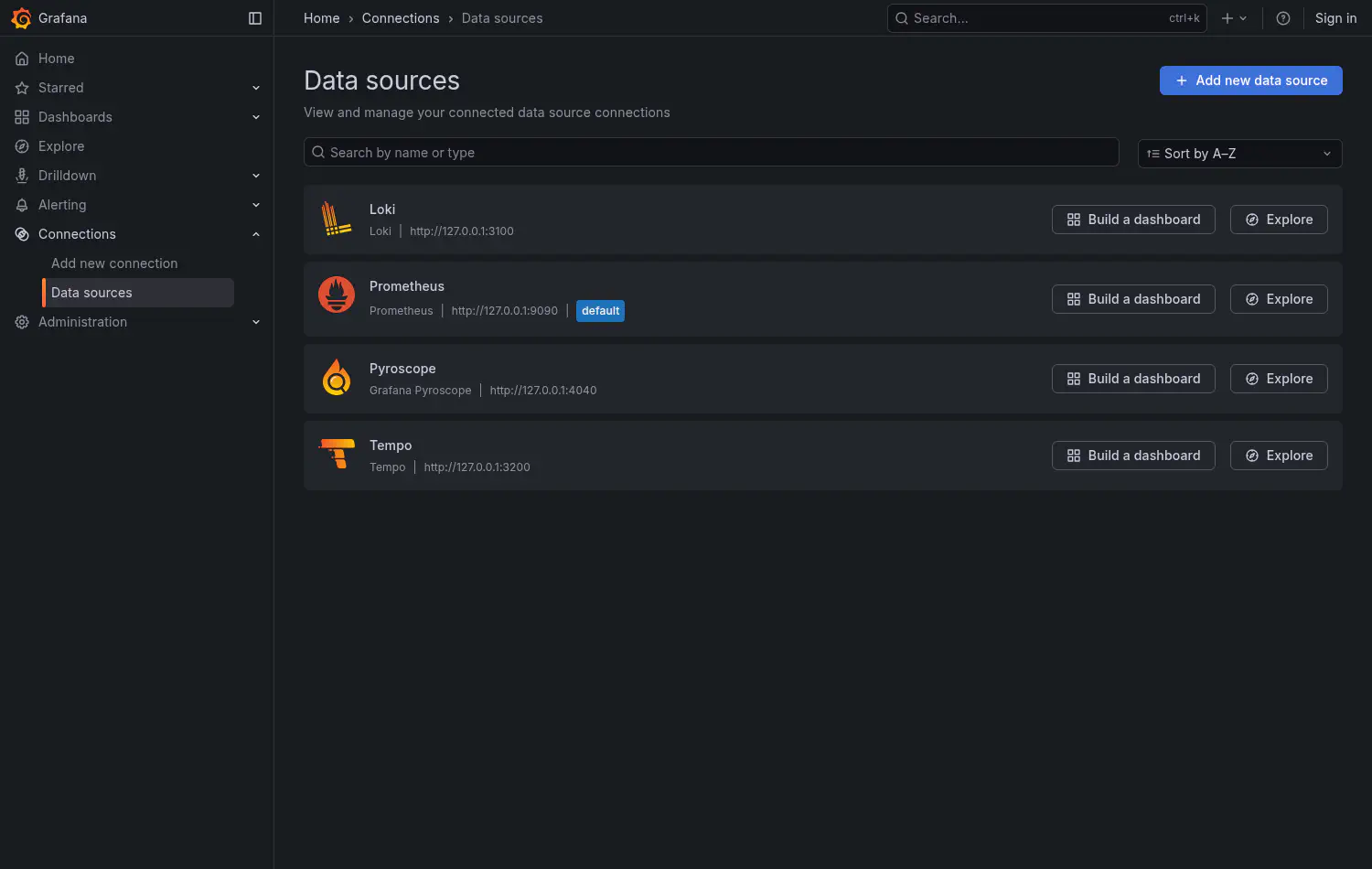Screen dimensions: 1372x869
Task: Build a dashboard for Pyroscope
Action: (1133, 379)
